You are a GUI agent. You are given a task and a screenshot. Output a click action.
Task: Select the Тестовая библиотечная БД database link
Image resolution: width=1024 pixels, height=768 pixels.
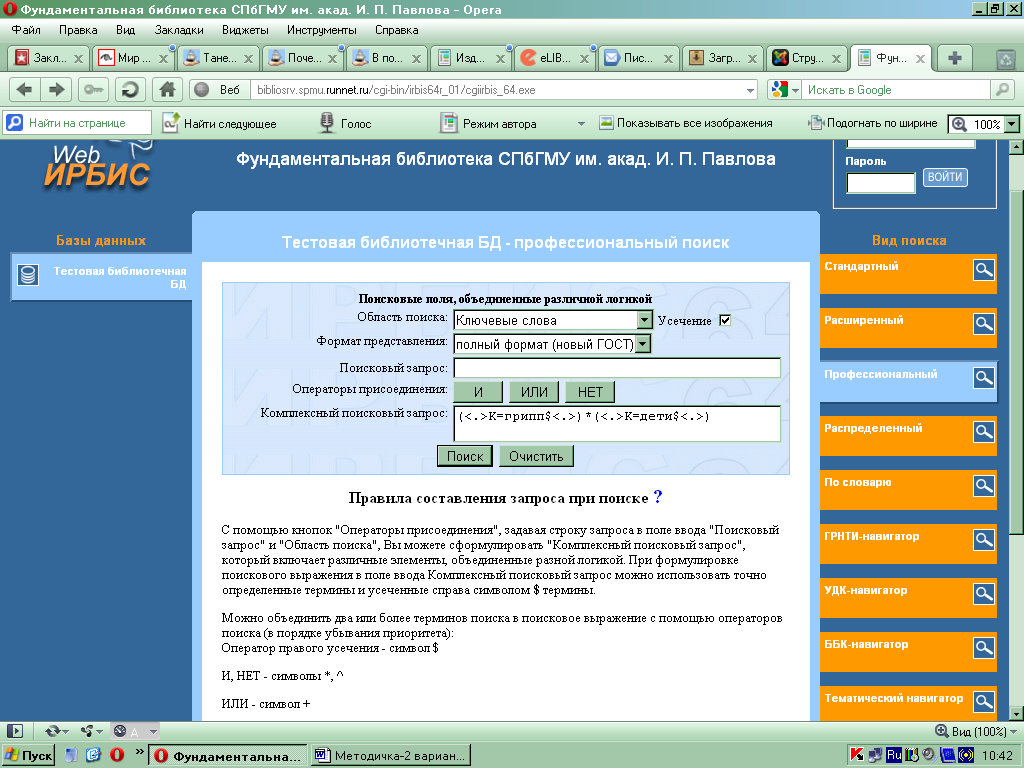point(120,277)
